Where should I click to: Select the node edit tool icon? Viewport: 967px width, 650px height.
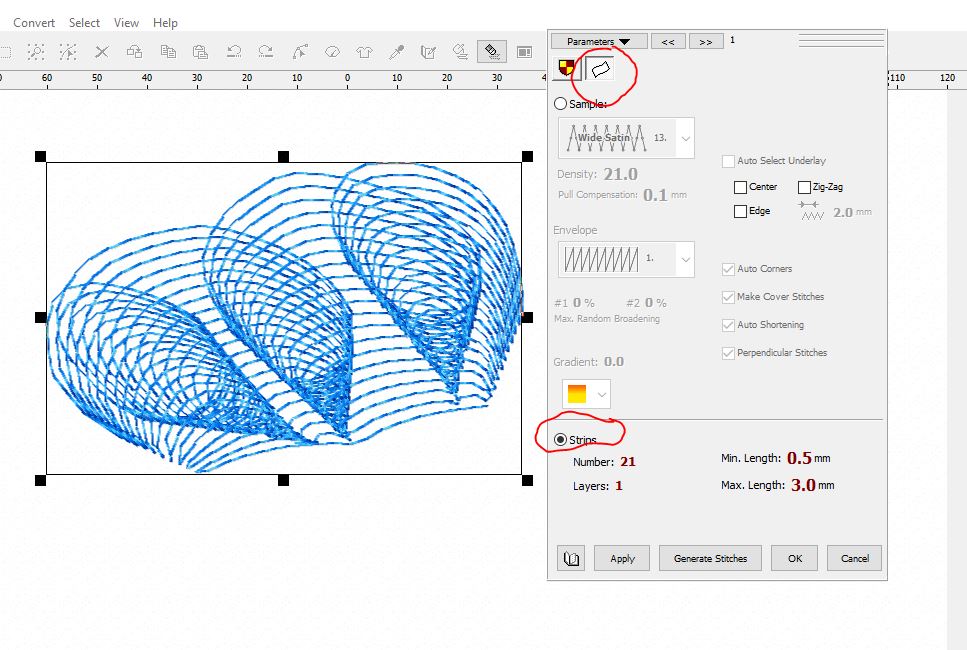(x=300, y=52)
